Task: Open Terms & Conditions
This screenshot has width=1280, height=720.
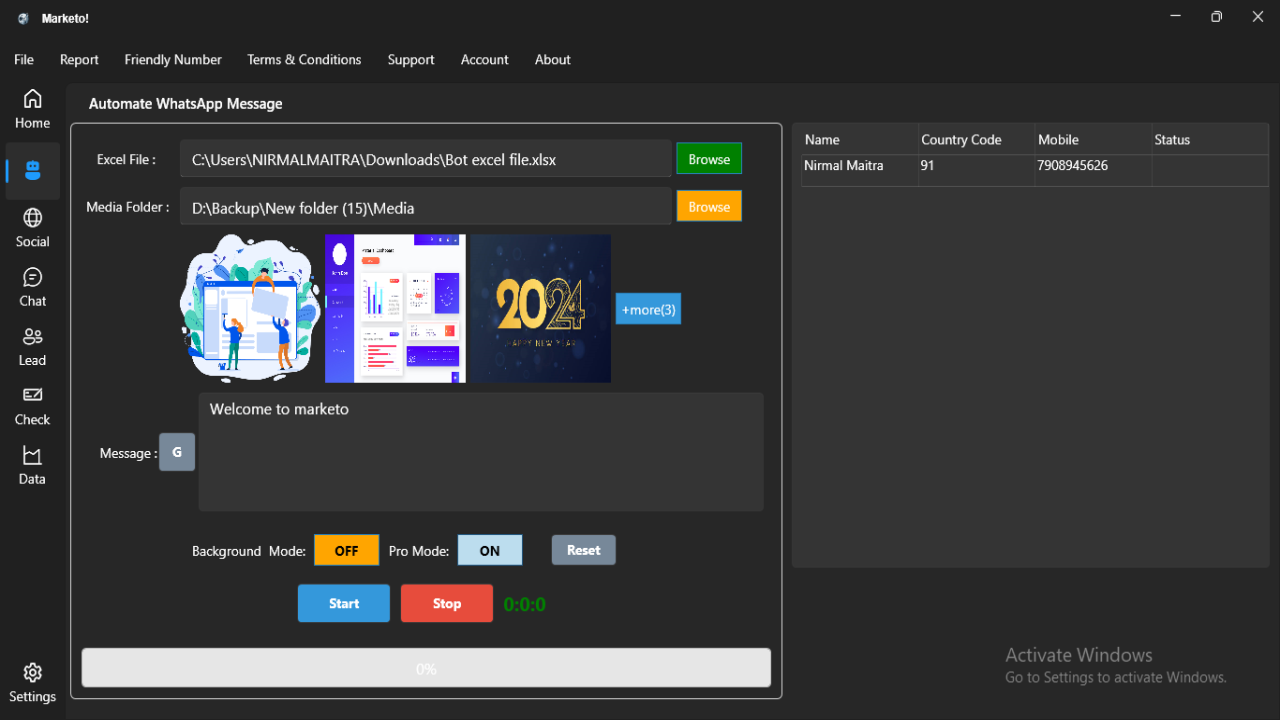Action: point(304,60)
